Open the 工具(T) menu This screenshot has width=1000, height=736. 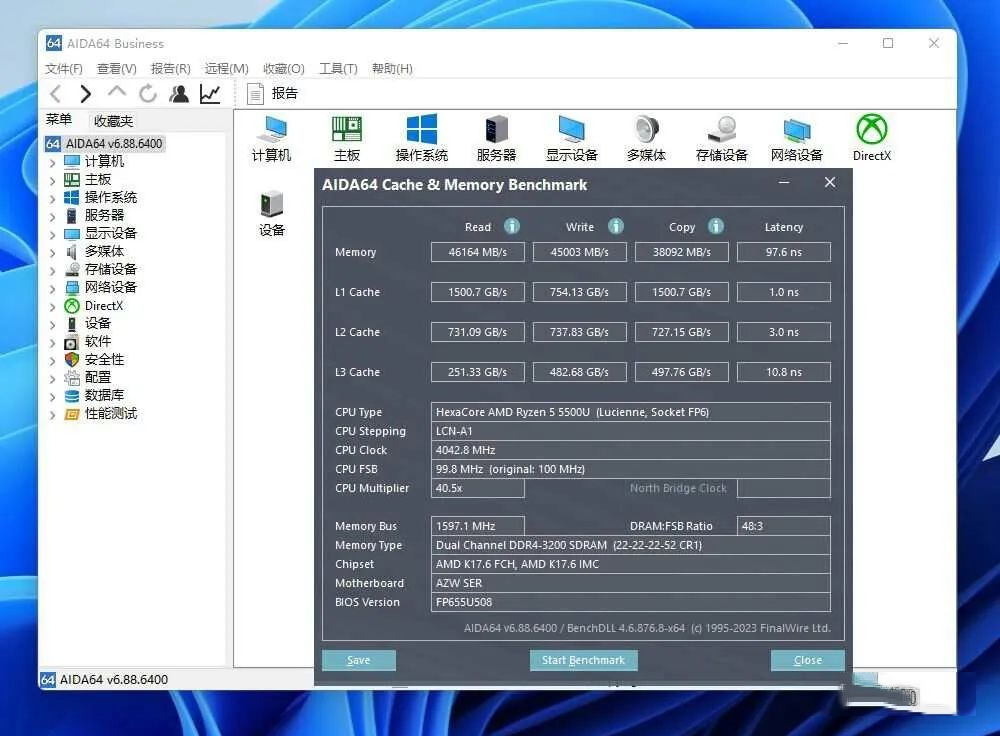tap(338, 68)
